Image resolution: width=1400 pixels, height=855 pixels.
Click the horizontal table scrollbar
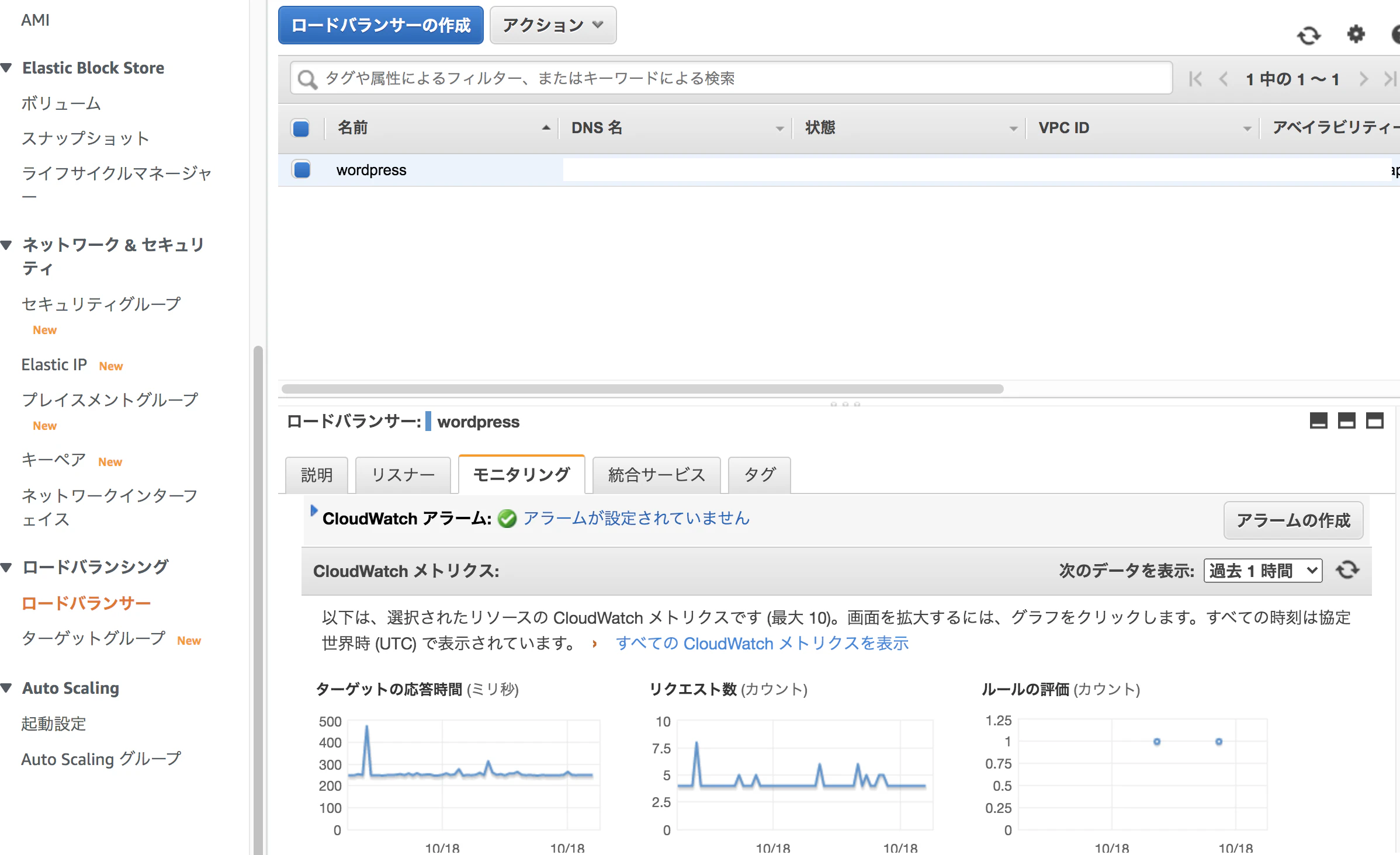pos(643,389)
